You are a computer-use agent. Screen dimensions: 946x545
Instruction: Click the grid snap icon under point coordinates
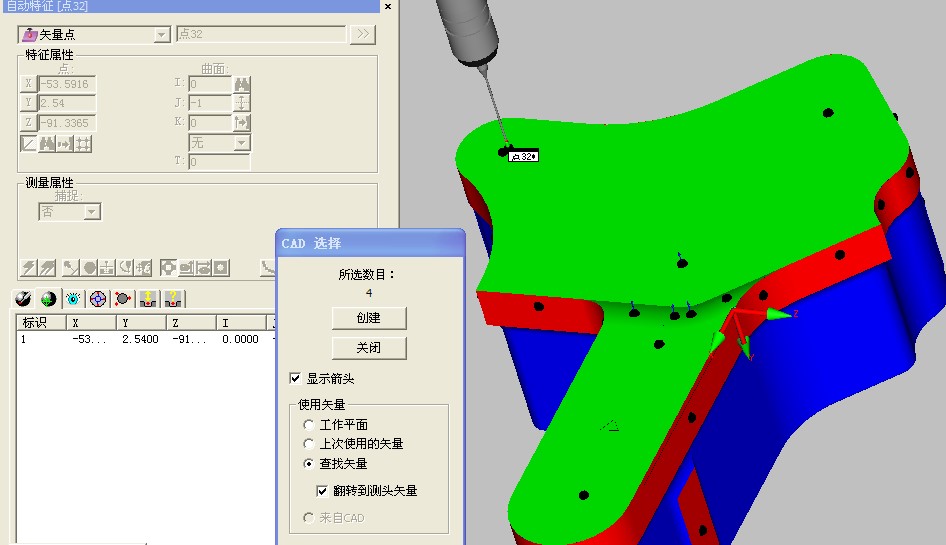coord(84,144)
